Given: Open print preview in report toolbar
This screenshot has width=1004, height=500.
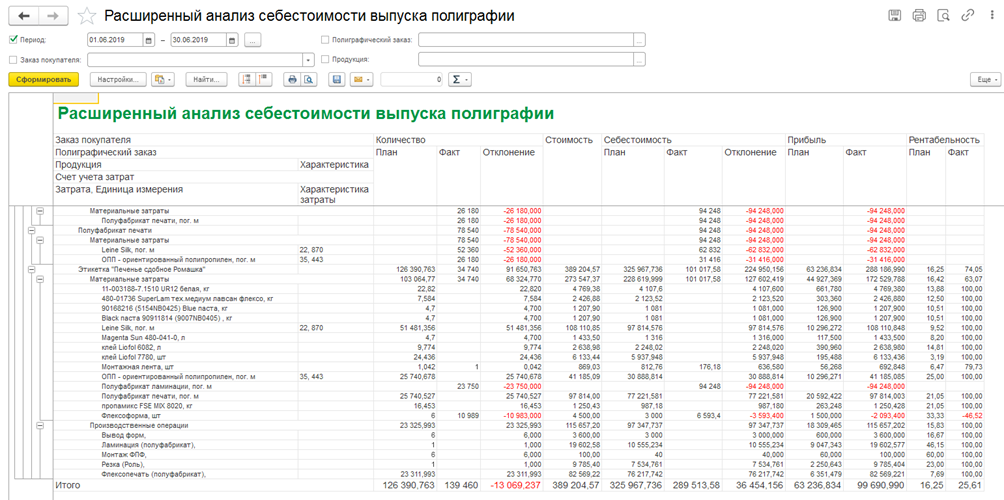Looking at the screenshot, I should click(309, 79).
